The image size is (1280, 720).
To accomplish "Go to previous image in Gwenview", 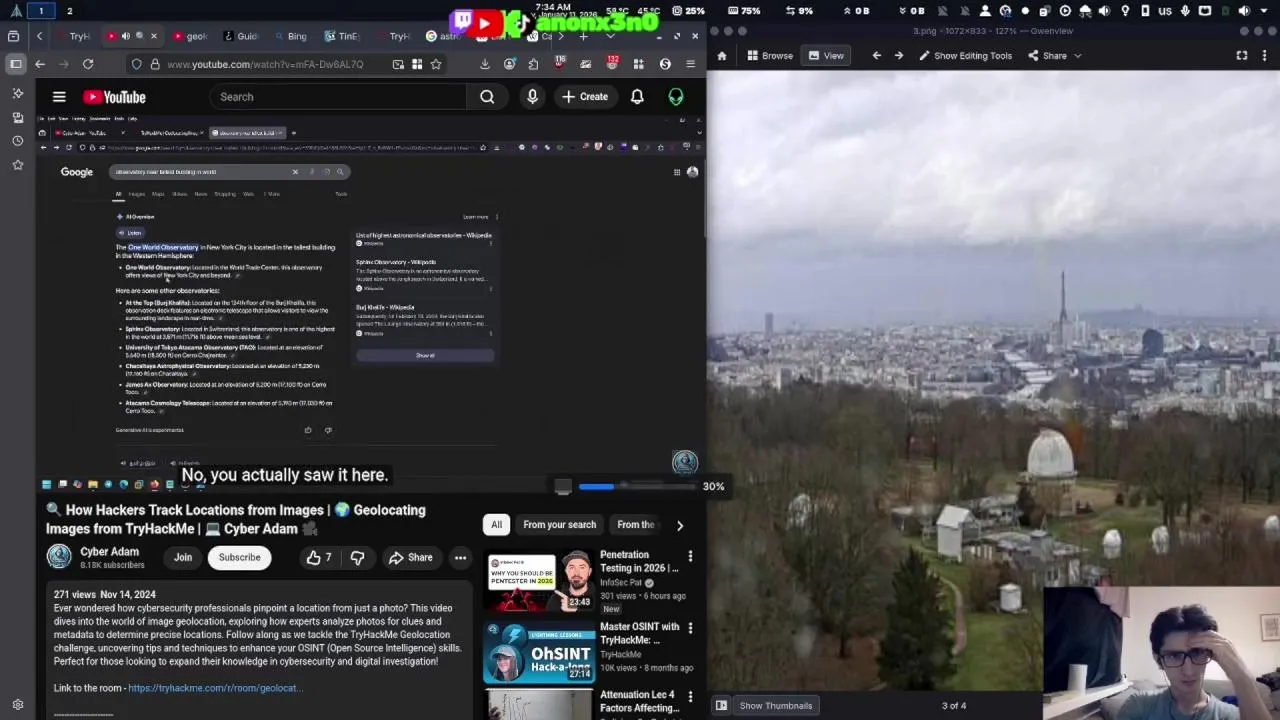I will coord(877,56).
